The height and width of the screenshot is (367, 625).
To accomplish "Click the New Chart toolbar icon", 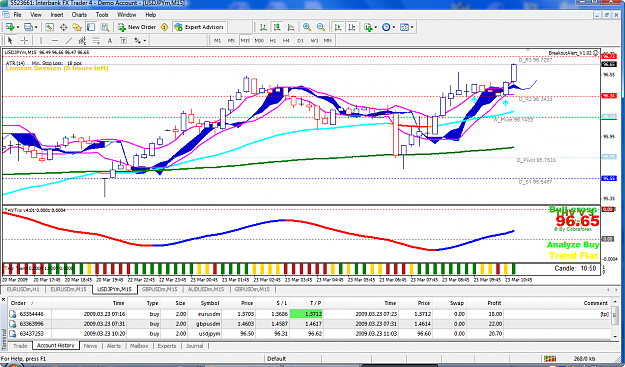I will click(x=10, y=27).
